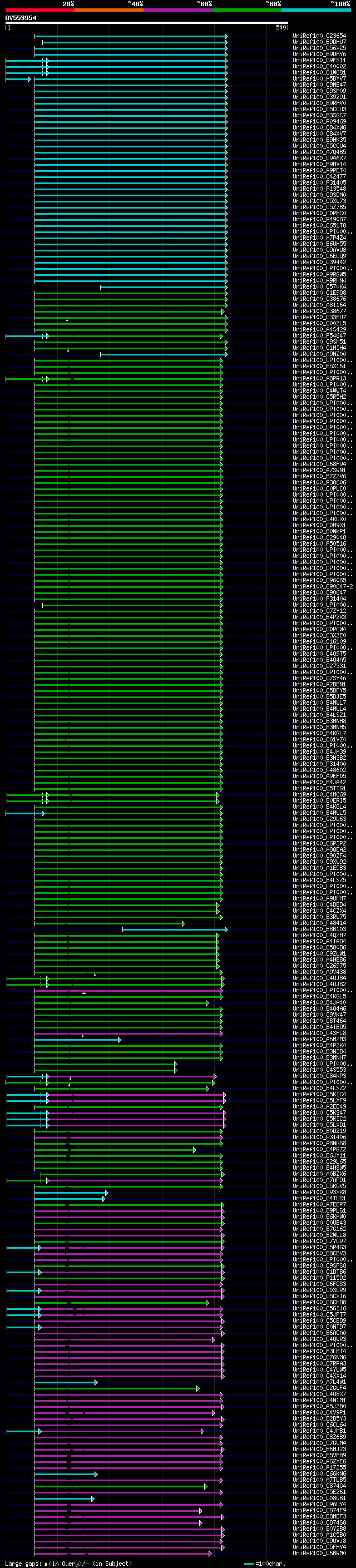
Task: Select hit UniRef100_B4LSZ1
Action: (319, 715)
